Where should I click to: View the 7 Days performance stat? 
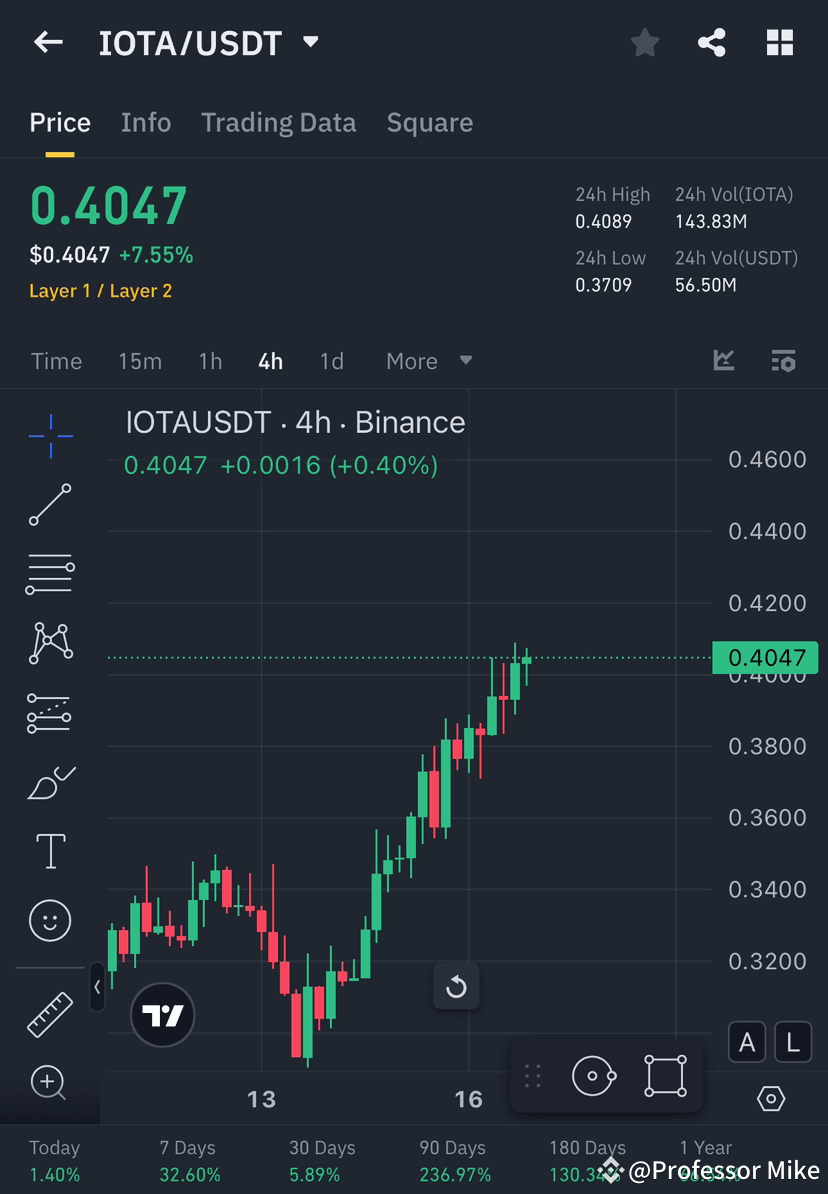coord(188,1158)
